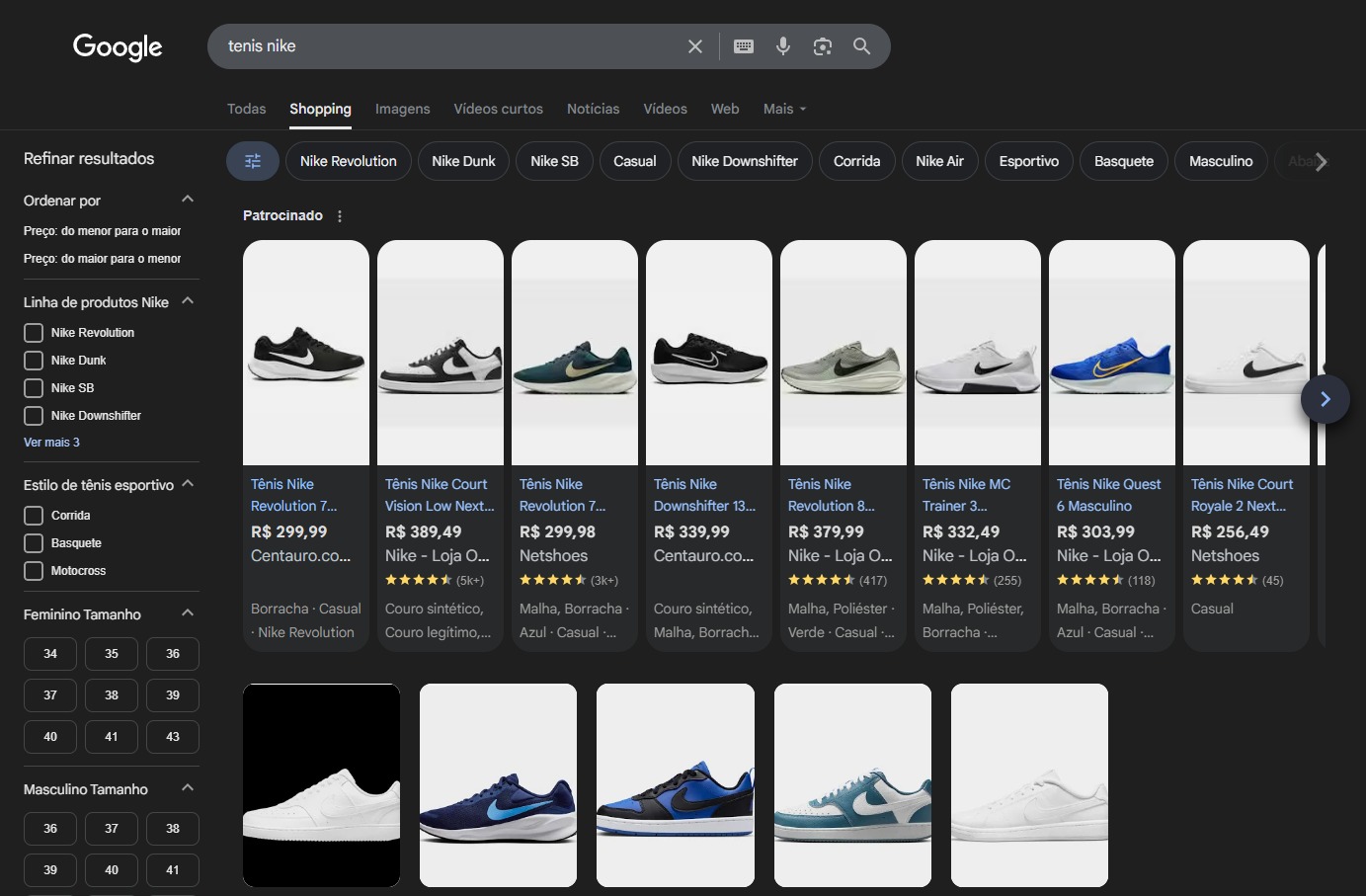Collapse the Feminino Tamanho section
Image resolution: width=1366 pixels, height=896 pixels.
(187, 612)
